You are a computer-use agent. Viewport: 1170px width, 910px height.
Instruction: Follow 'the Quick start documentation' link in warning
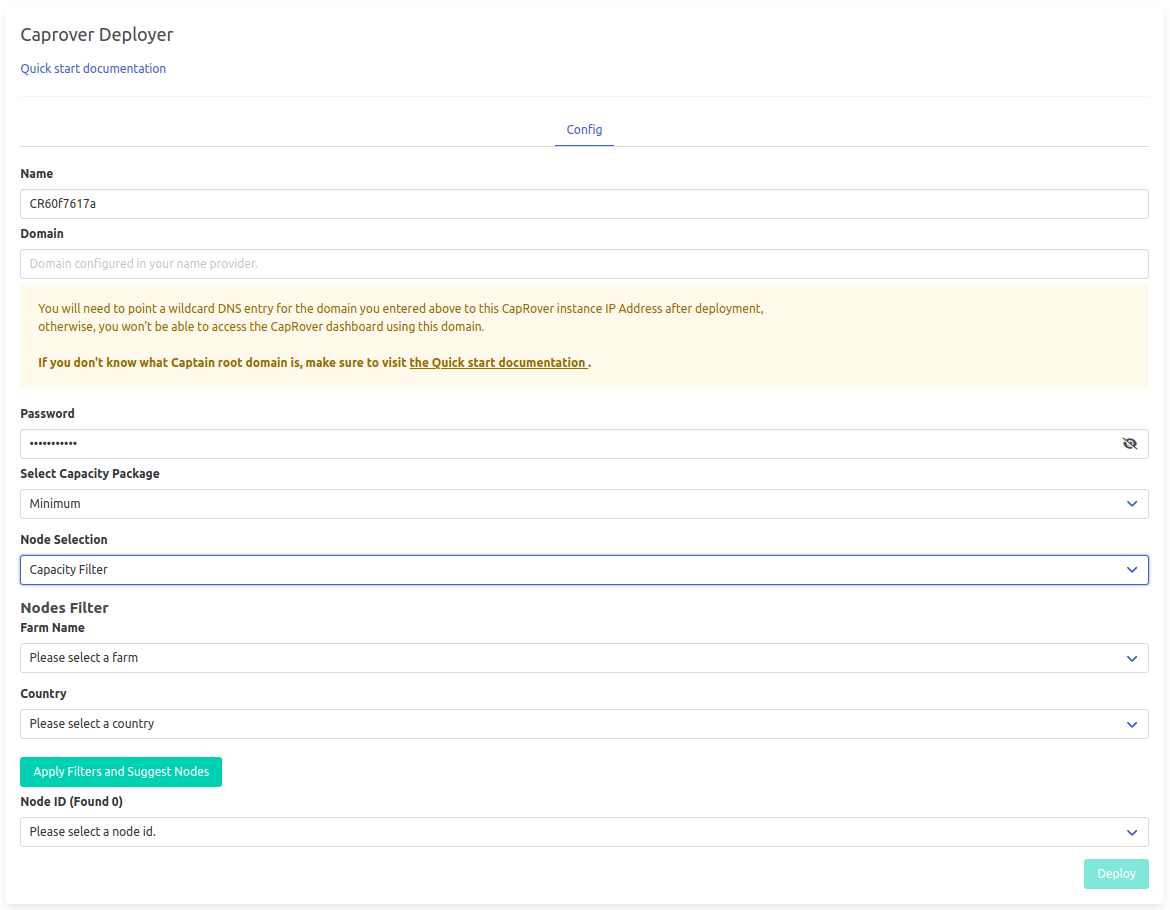(498, 363)
